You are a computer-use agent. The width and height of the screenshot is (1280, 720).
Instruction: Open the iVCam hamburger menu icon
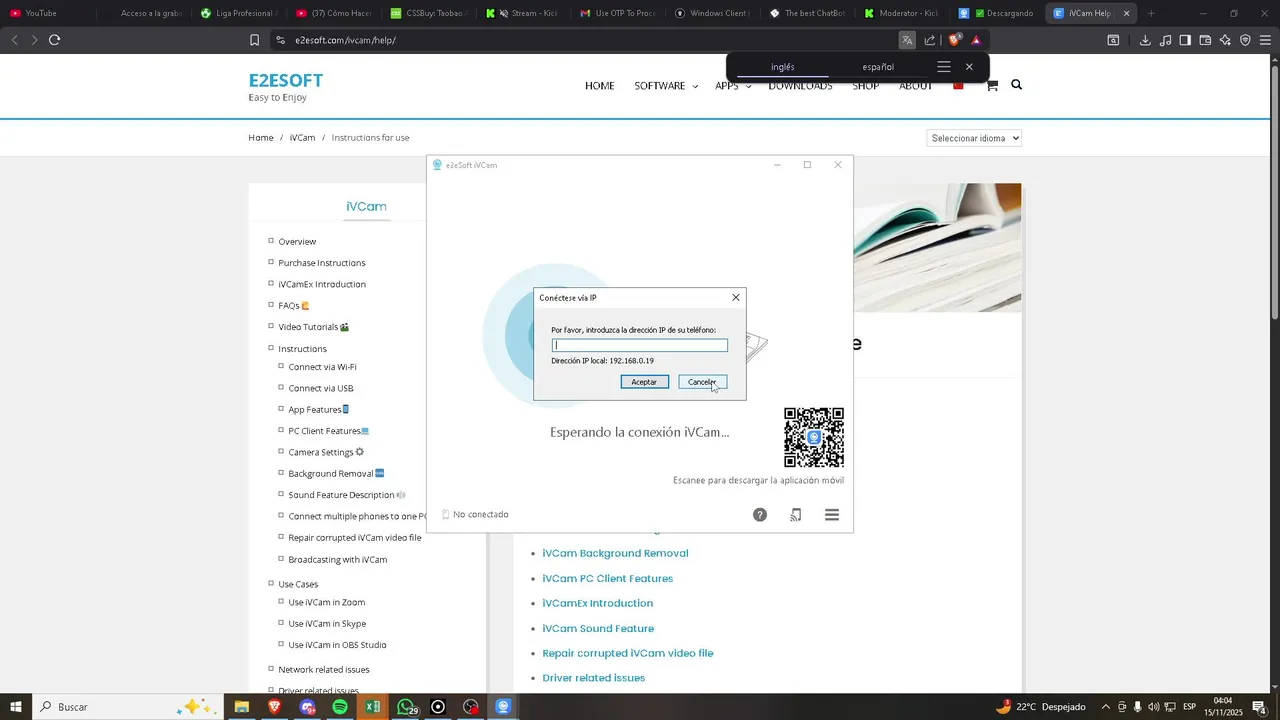pos(832,515)
